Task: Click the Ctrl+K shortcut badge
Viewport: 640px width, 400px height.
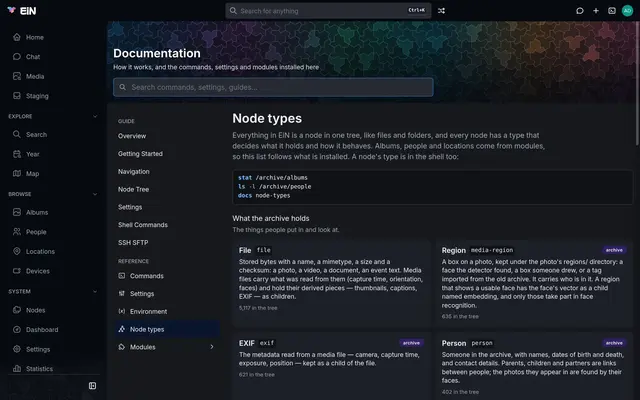Action: (x=417, y=11)
